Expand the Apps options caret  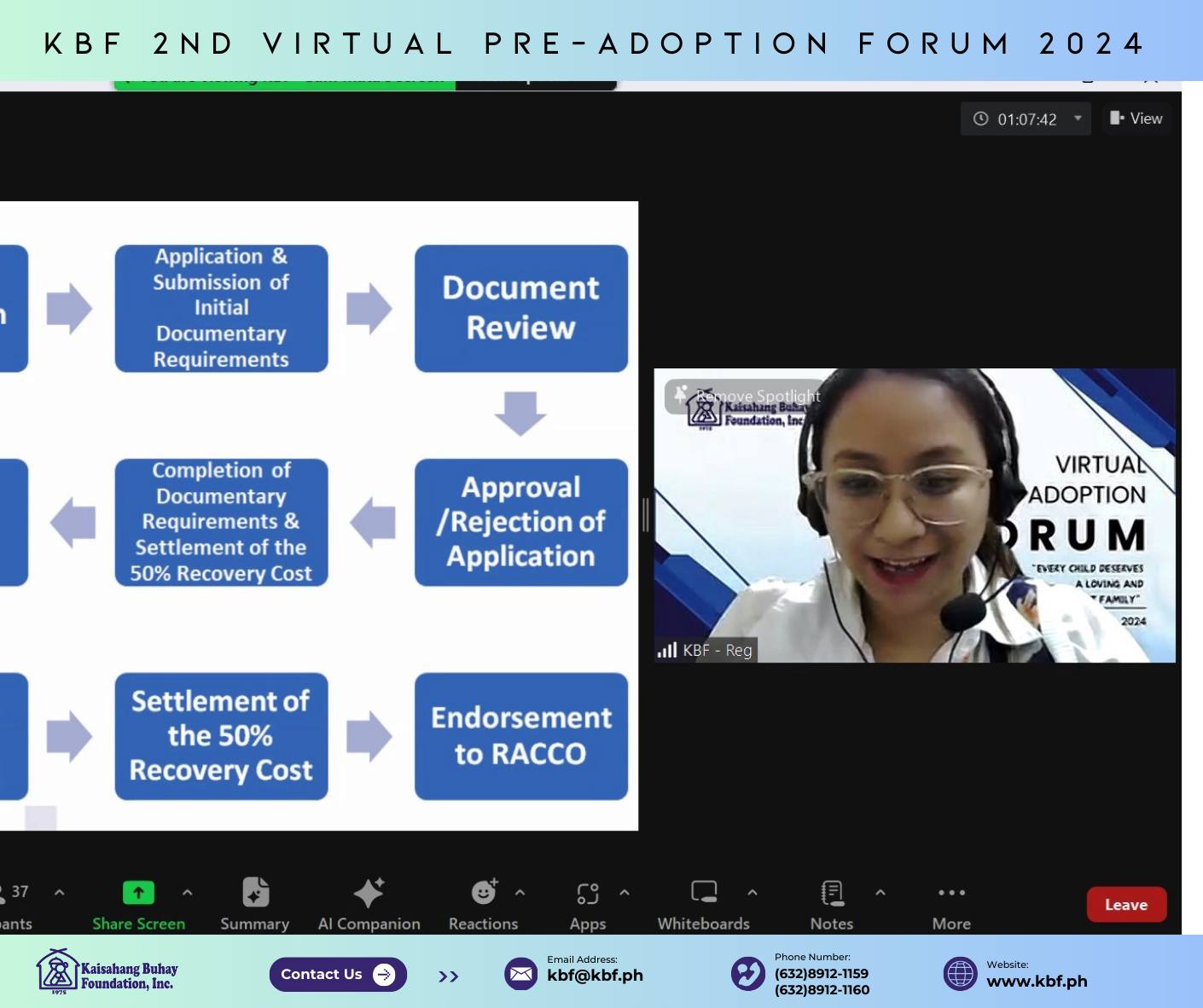click(625, 892)
